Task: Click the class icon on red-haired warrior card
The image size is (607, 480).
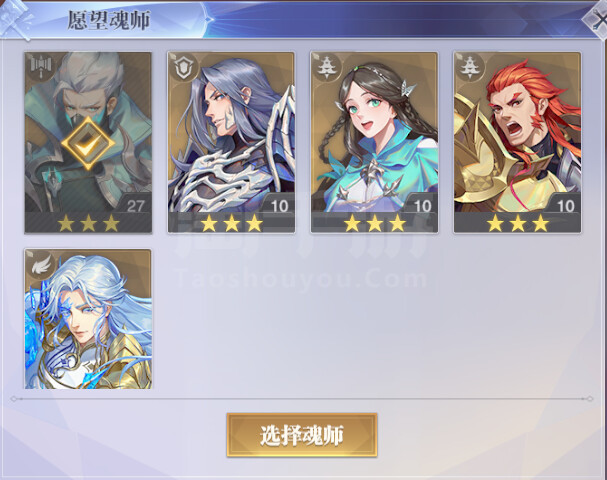Action: pyautogui.click(x=469, y=67)
